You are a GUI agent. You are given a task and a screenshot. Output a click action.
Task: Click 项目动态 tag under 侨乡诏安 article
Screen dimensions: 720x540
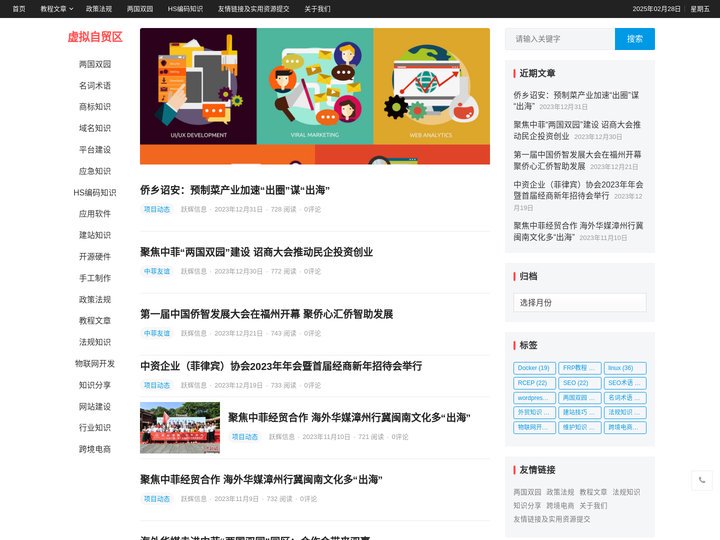[x=157, y=209]
